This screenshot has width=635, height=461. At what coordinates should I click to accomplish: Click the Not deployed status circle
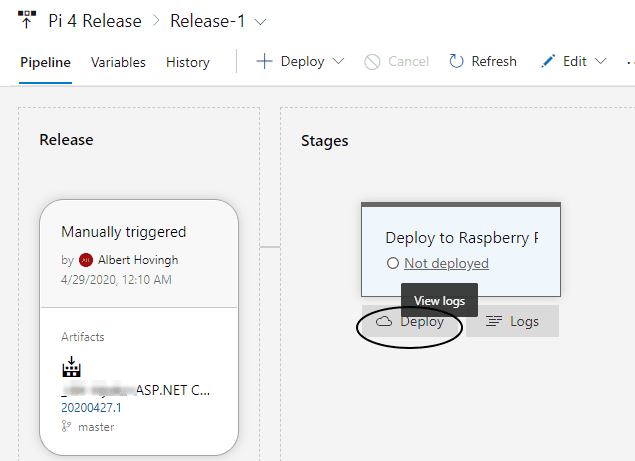393,263
